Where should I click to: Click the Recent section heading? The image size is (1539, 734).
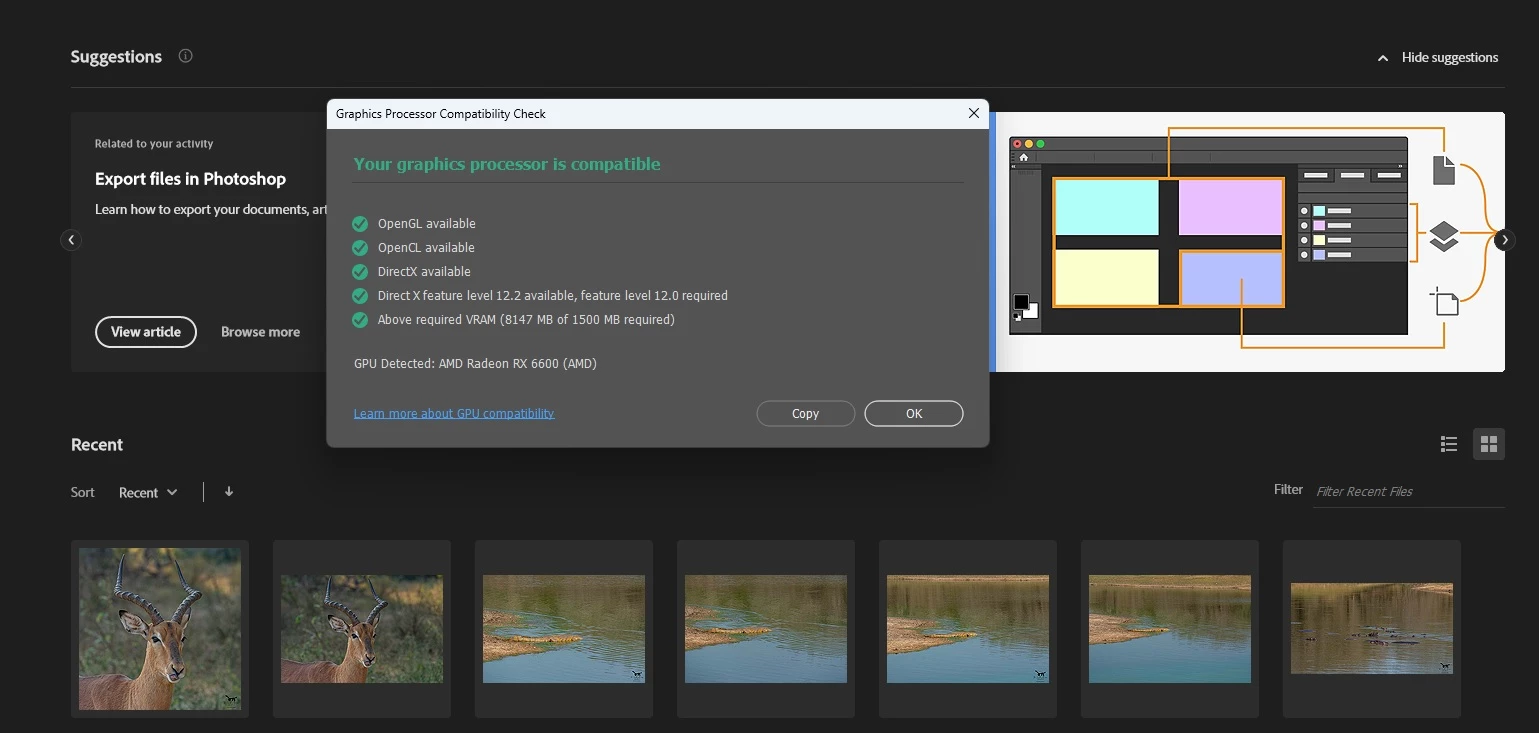tap(97, 445)
